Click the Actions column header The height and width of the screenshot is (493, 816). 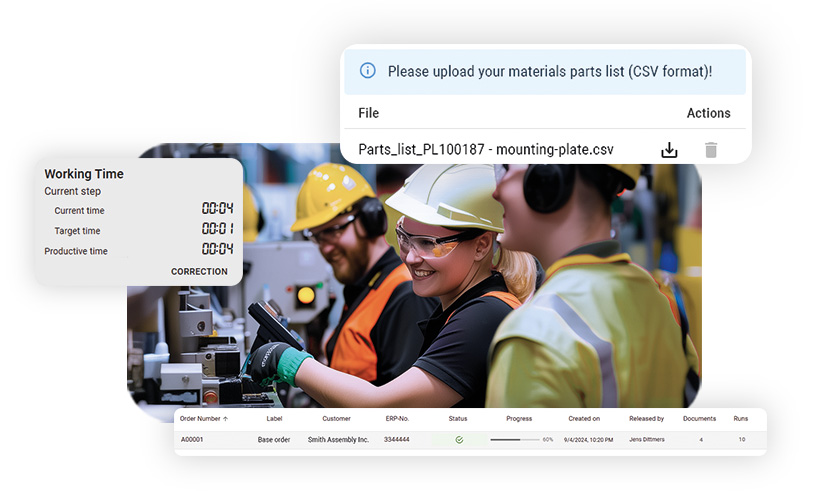[708, 113]
